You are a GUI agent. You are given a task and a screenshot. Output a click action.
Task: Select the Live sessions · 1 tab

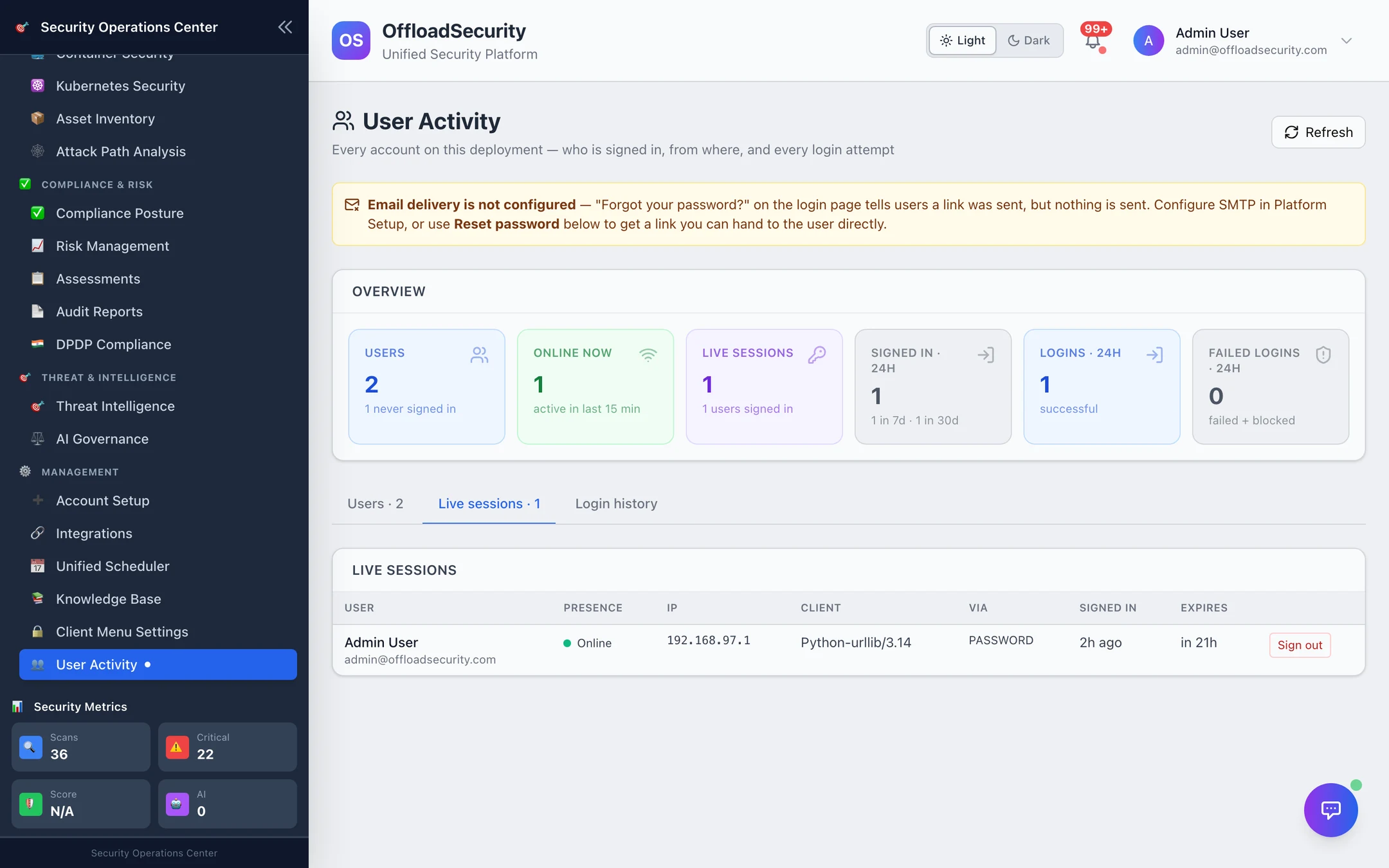pos(489,503)
